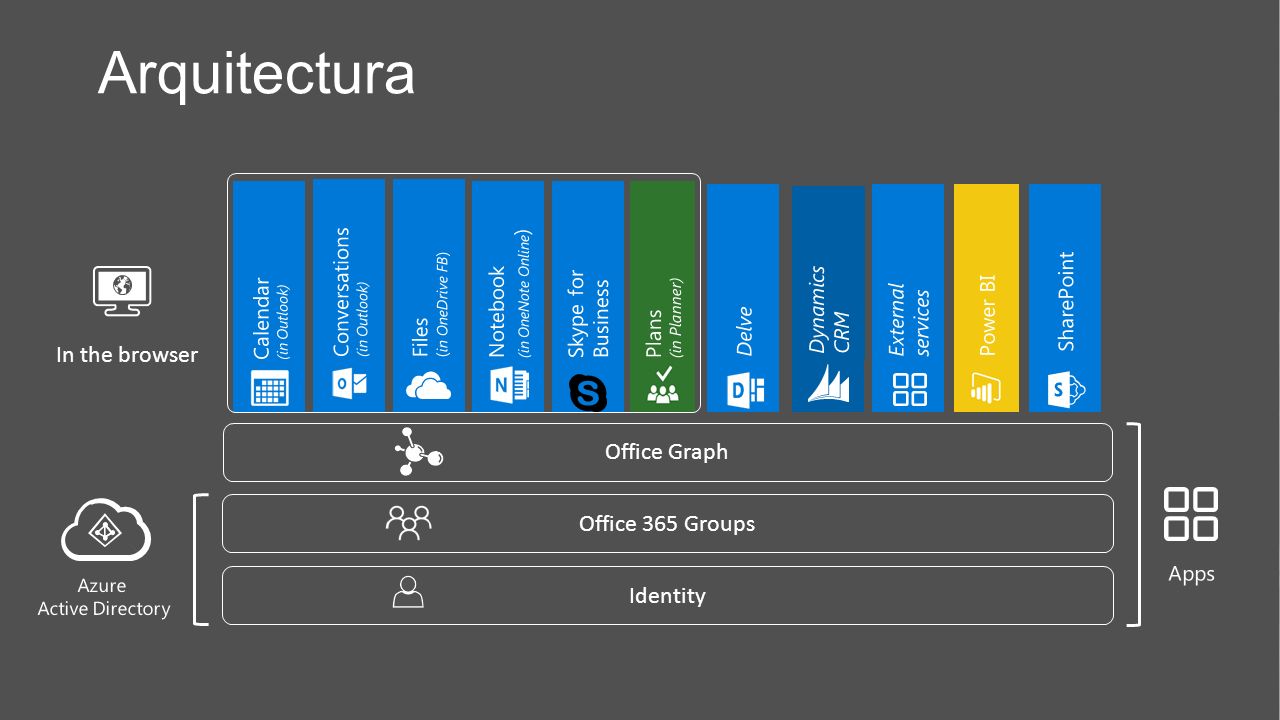This screenshot has height=720, width=1280.
Task: Select the Office 365 Groups layer bar
Action: coord(668,523)
